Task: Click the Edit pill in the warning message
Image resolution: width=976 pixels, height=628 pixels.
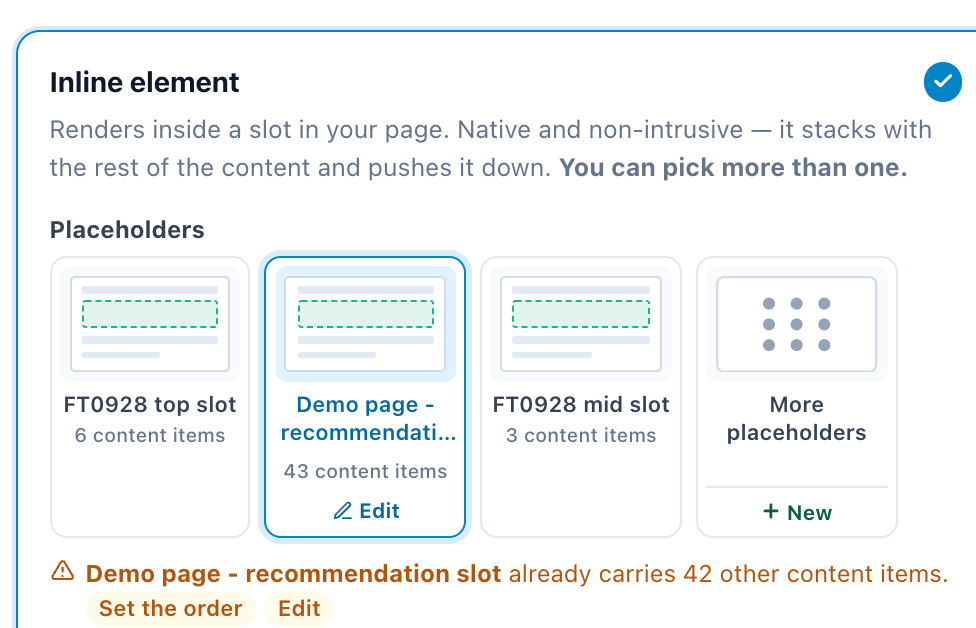Action: 299,608
